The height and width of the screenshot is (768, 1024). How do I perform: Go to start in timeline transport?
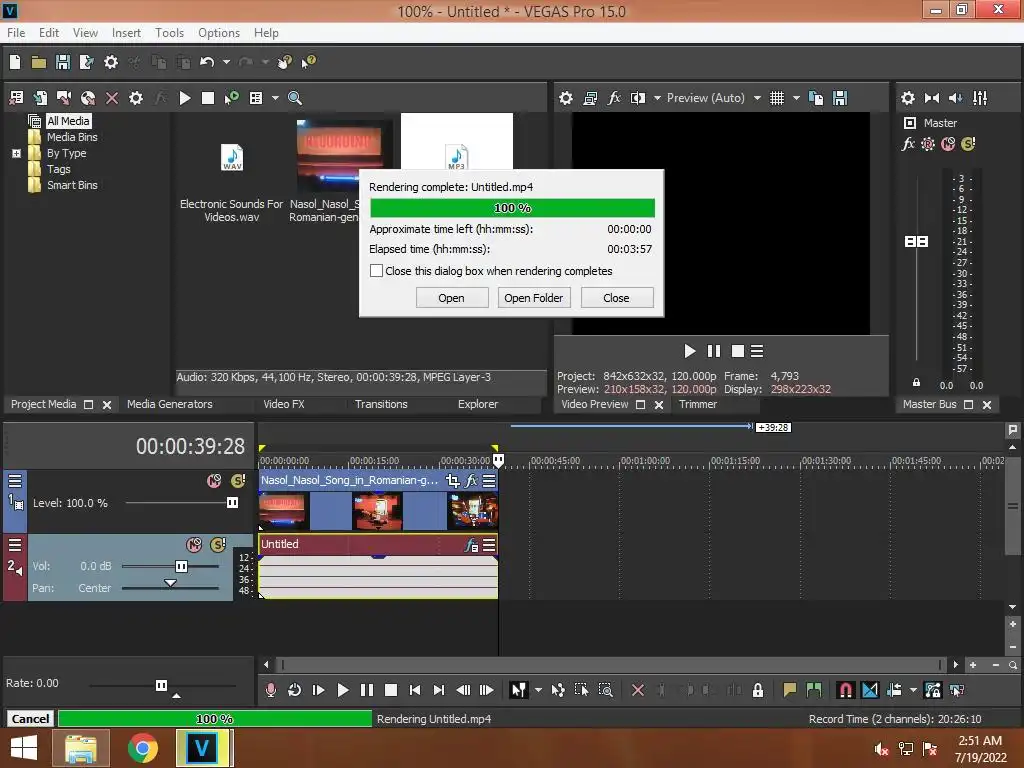point(415,690)
